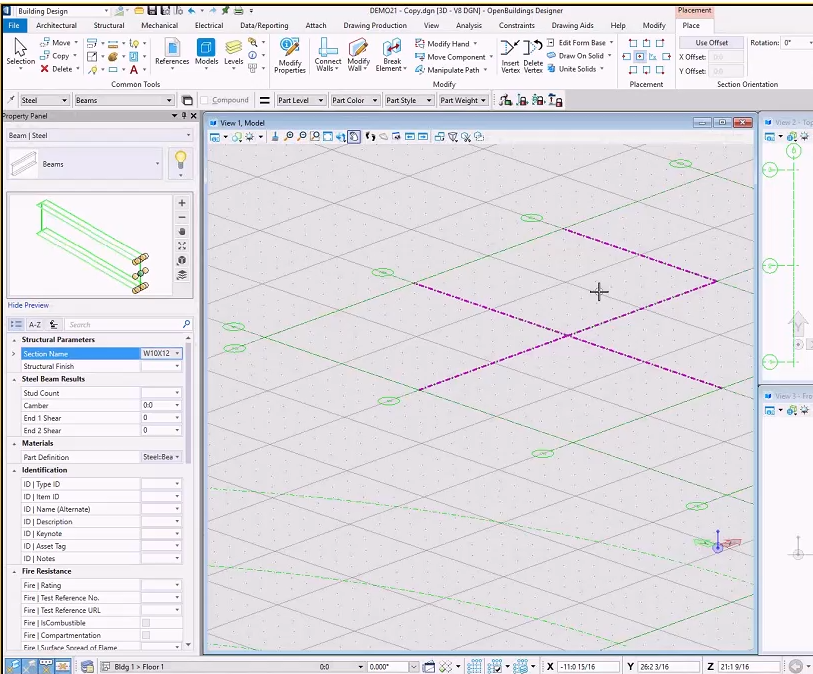
Task: Click the Beam preview thumbnail
Action: 24,164
